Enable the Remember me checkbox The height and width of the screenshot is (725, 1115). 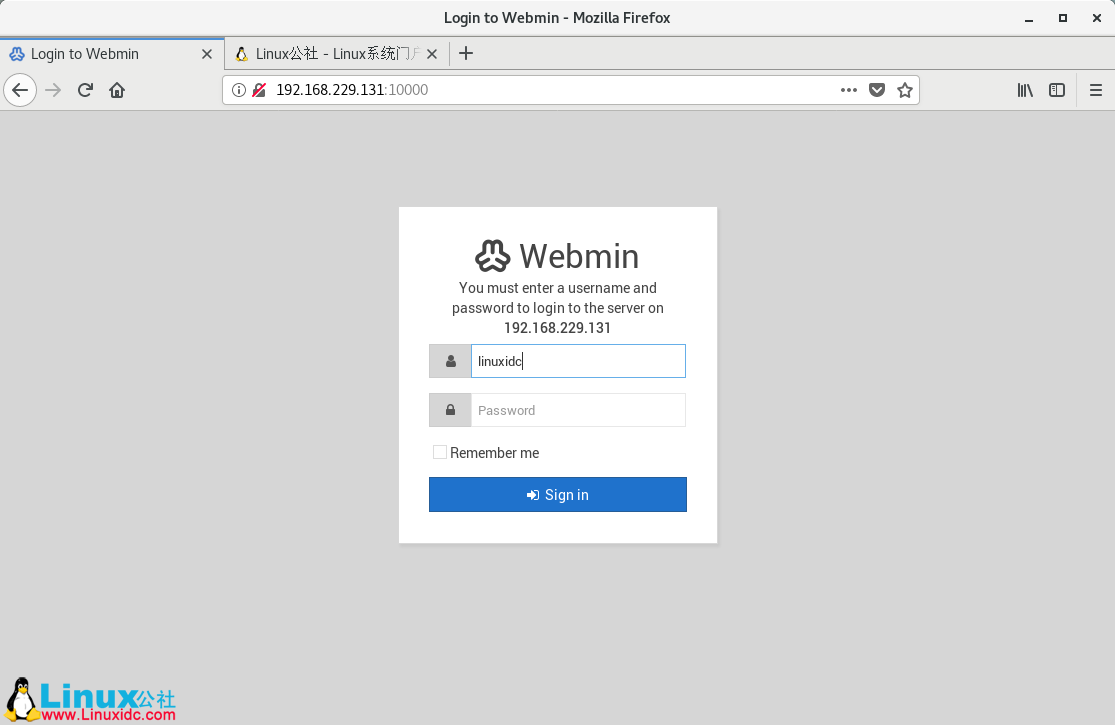(440, 452)
